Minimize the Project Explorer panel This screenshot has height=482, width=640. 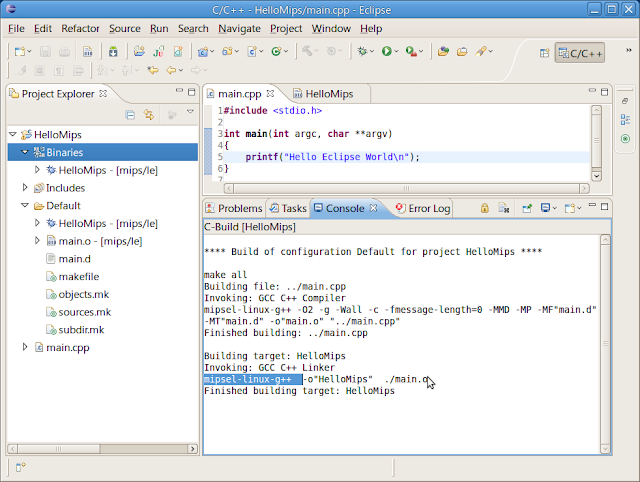coord(180,90)
